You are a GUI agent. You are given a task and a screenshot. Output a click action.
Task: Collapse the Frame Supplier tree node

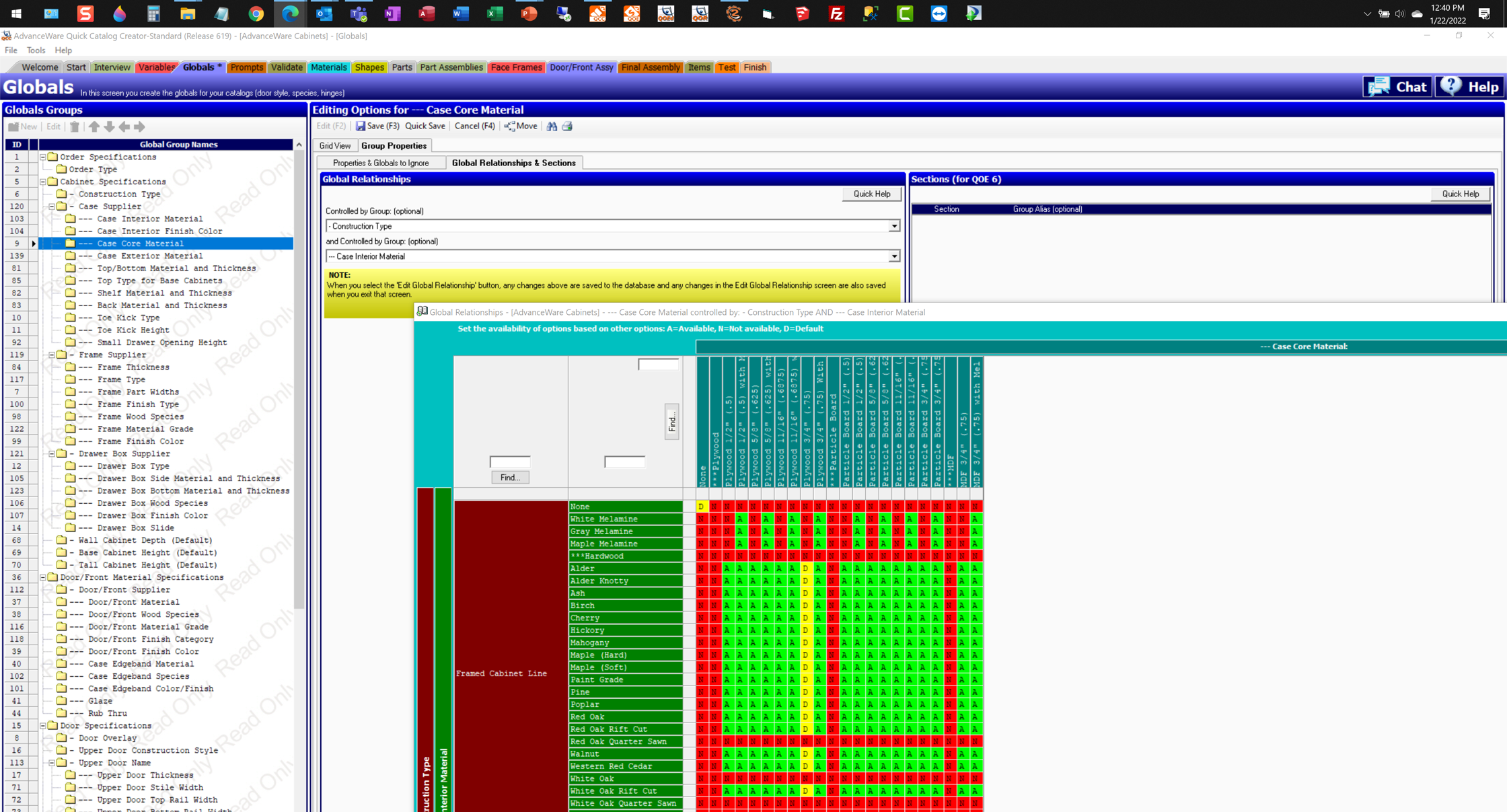52,355
